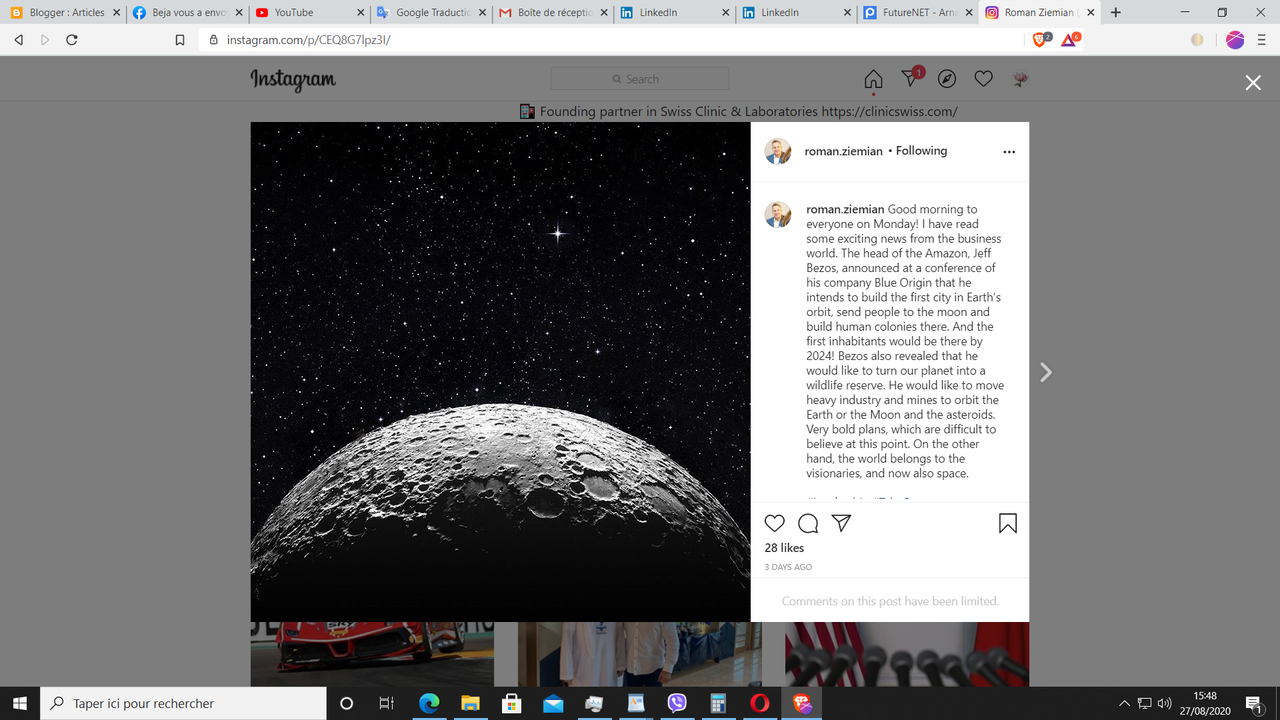This screenshot has height=720, width=1280.
Task: Show hidden system tray icons
Action: coord(1124,703)
